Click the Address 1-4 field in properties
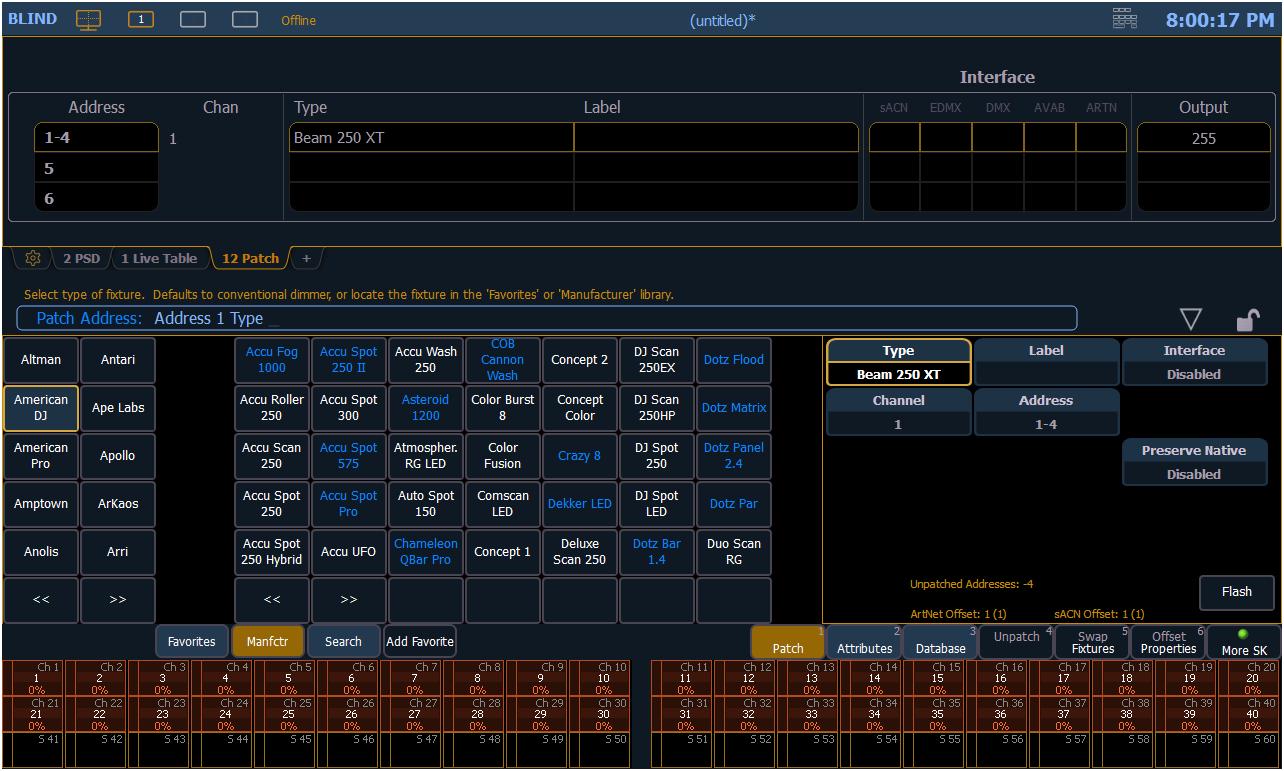The width and height of the screenshot is (1284, 771). 1046,412
